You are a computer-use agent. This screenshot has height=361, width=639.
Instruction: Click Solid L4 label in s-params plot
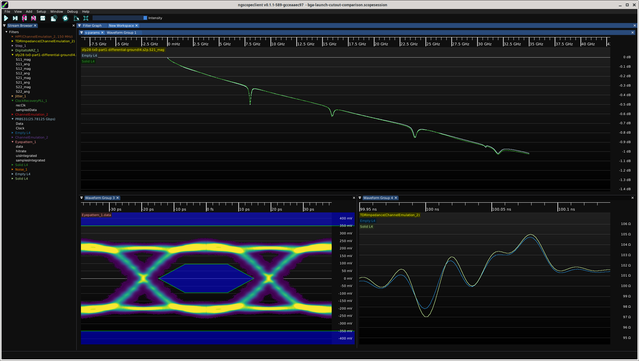click(x=88, y=62)
